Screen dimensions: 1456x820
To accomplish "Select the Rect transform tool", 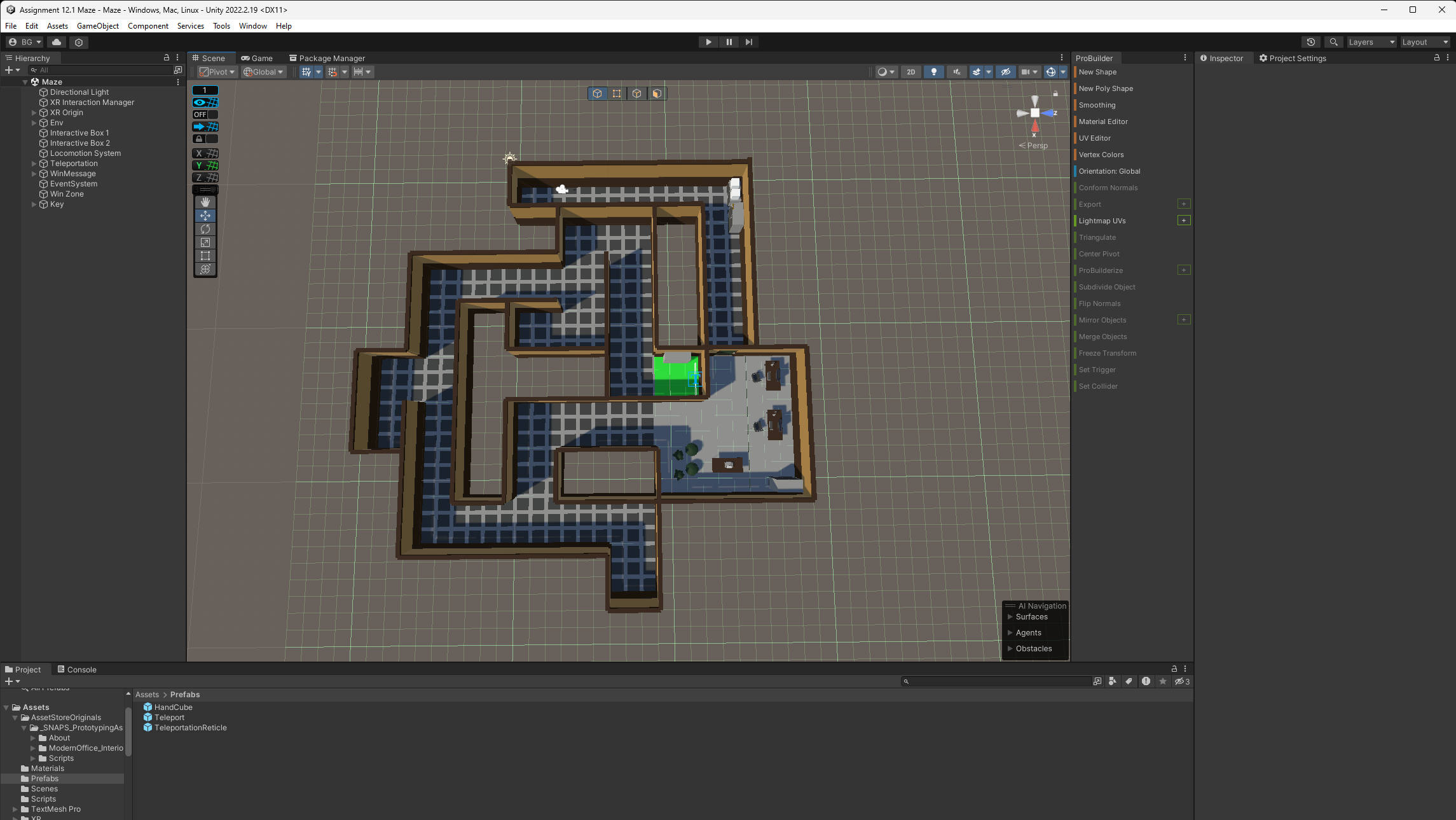I will click(205, 256).
